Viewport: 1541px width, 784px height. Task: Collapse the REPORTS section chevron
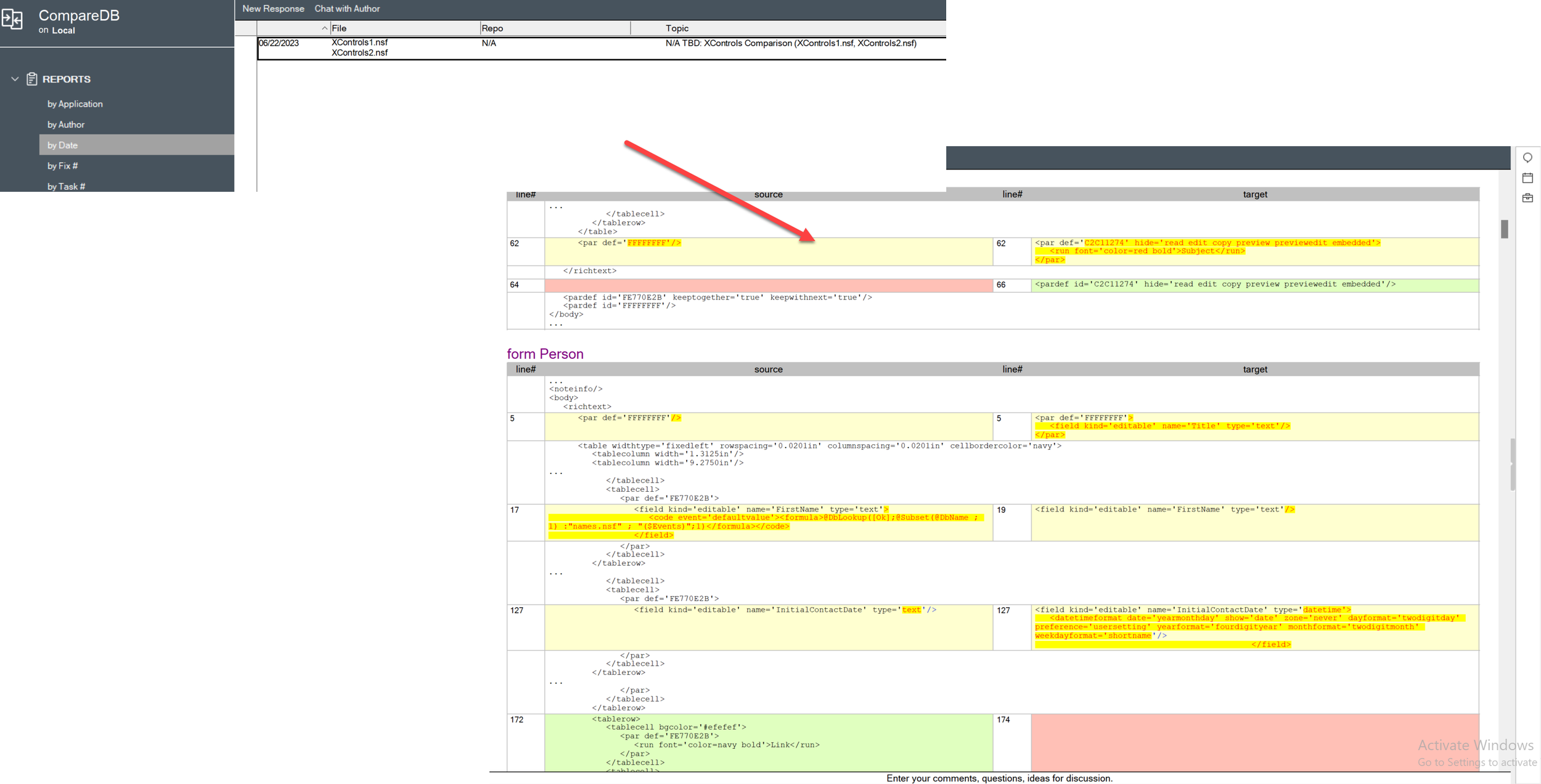tap(14, 79)
